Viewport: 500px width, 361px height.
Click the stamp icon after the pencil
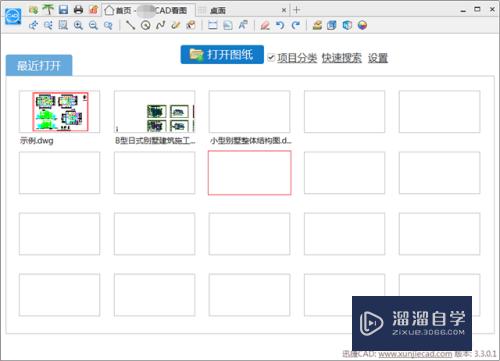[191, 25]
